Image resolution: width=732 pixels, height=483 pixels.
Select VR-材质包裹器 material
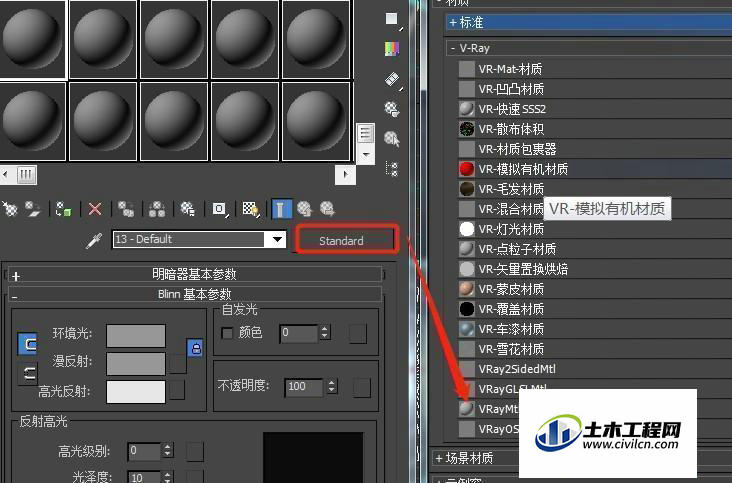pos(595,149)
